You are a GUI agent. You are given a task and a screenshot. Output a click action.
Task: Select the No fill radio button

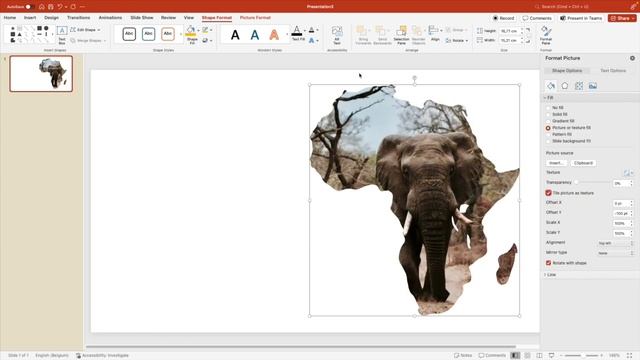[x=548, y=108]
